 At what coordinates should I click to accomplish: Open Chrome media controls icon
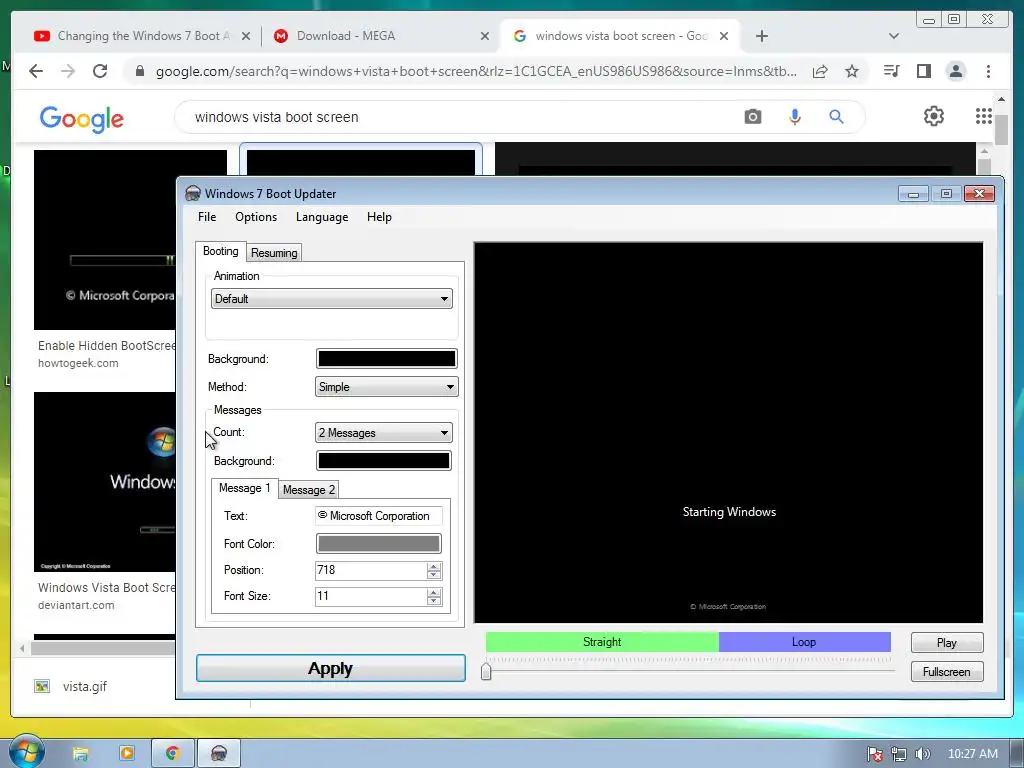pos(891,71)
